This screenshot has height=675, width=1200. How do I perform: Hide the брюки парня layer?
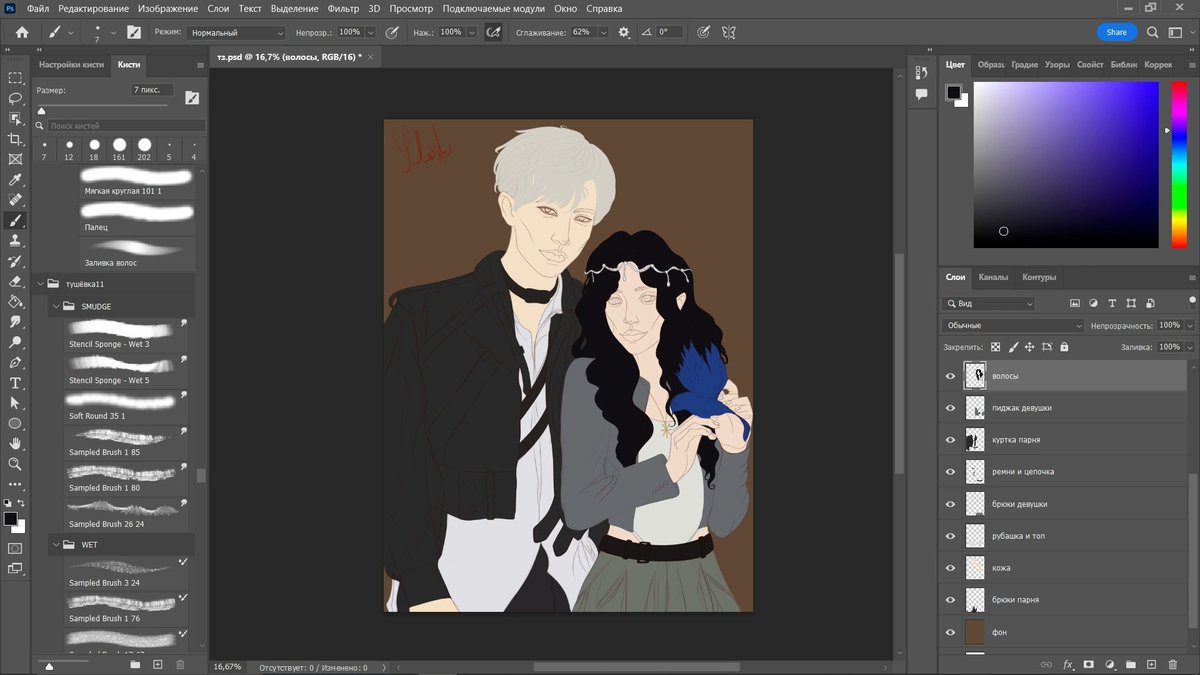coord(951,600)
